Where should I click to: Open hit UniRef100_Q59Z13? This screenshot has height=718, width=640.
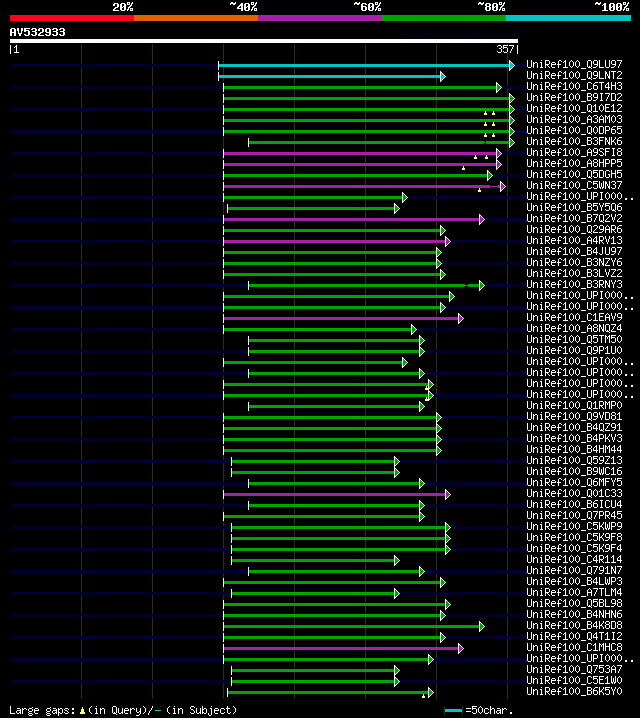click(574, 460)
